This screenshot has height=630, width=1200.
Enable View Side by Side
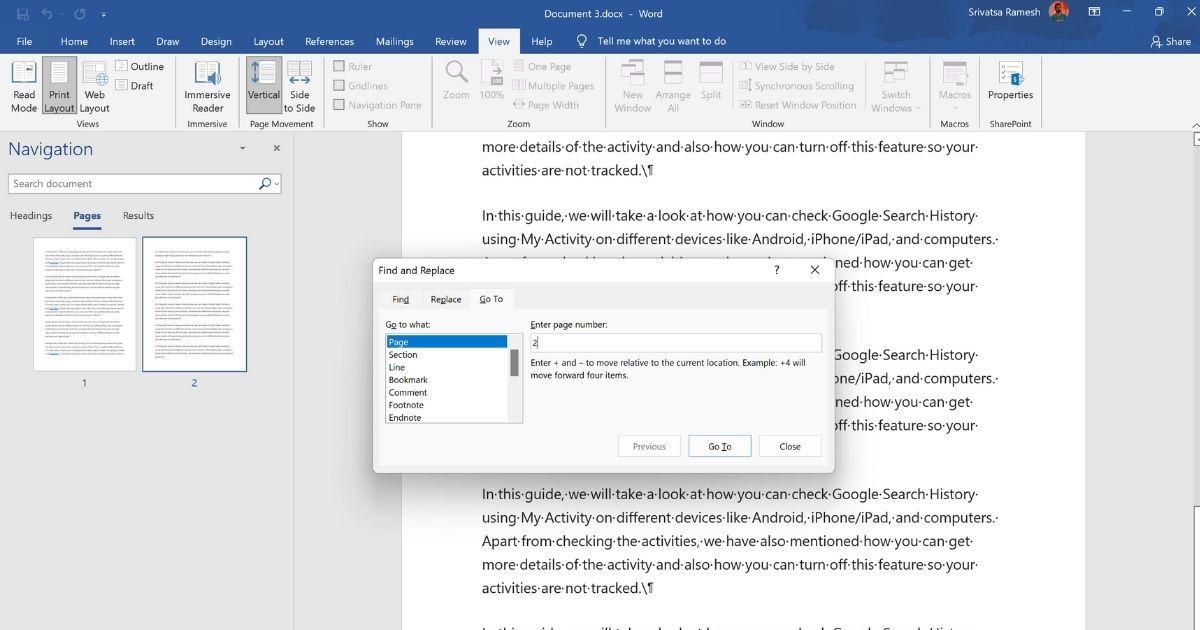click(x=787, y=67)
